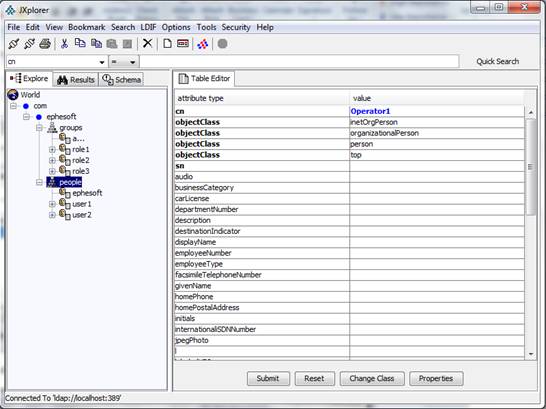Screen dimensions: 546x409
Task: Click the table scrollbar up arrow
Action: coord(531,112)
